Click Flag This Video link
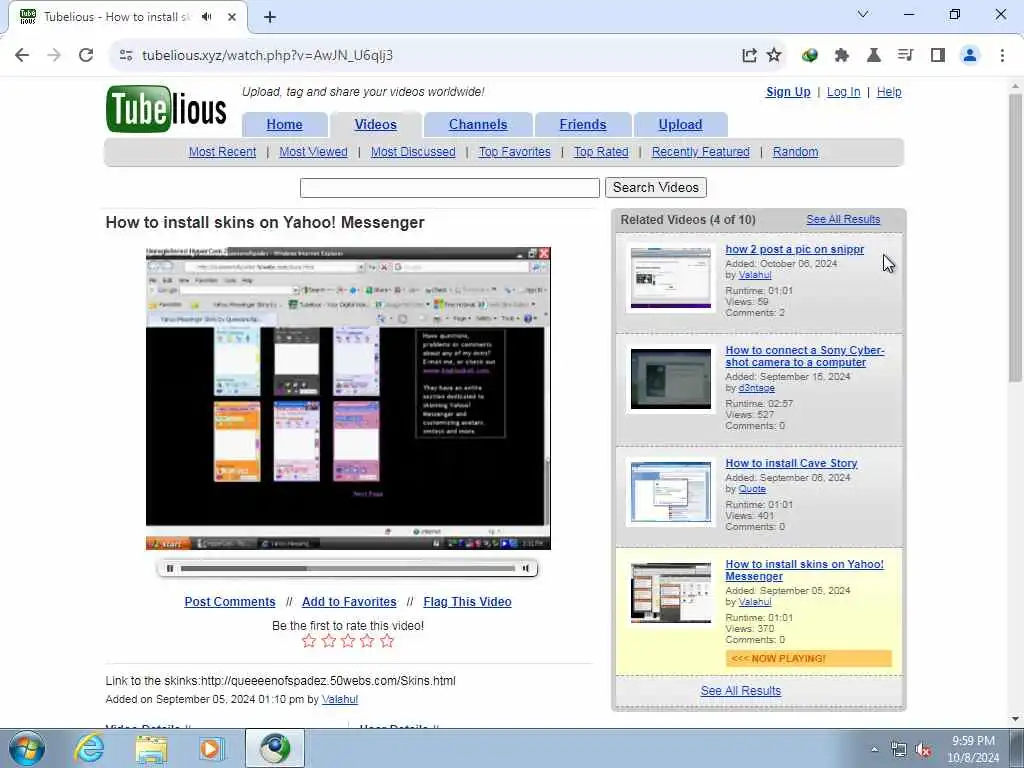This screenshot has width=1024, height=768. click(467, 602)
